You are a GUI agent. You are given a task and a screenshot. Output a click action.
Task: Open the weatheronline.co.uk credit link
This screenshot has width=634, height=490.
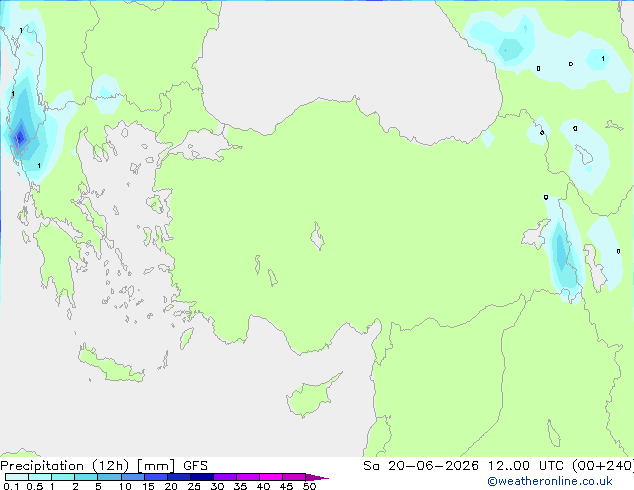pyautogui.click(x=550, y=481)
